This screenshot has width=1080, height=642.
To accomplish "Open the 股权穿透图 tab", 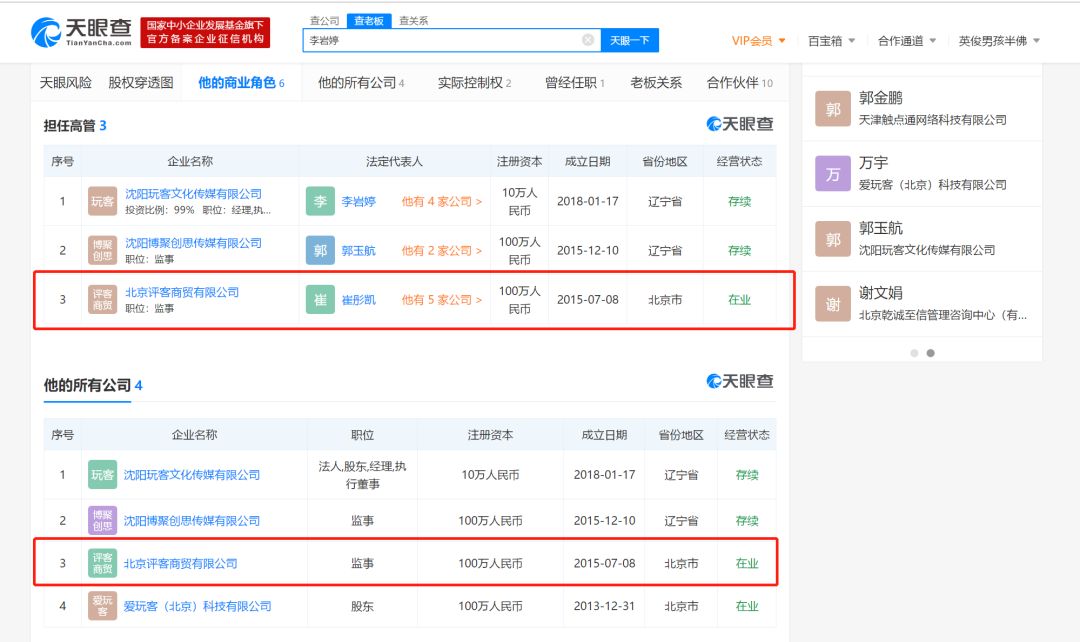I will click(141, 83).
